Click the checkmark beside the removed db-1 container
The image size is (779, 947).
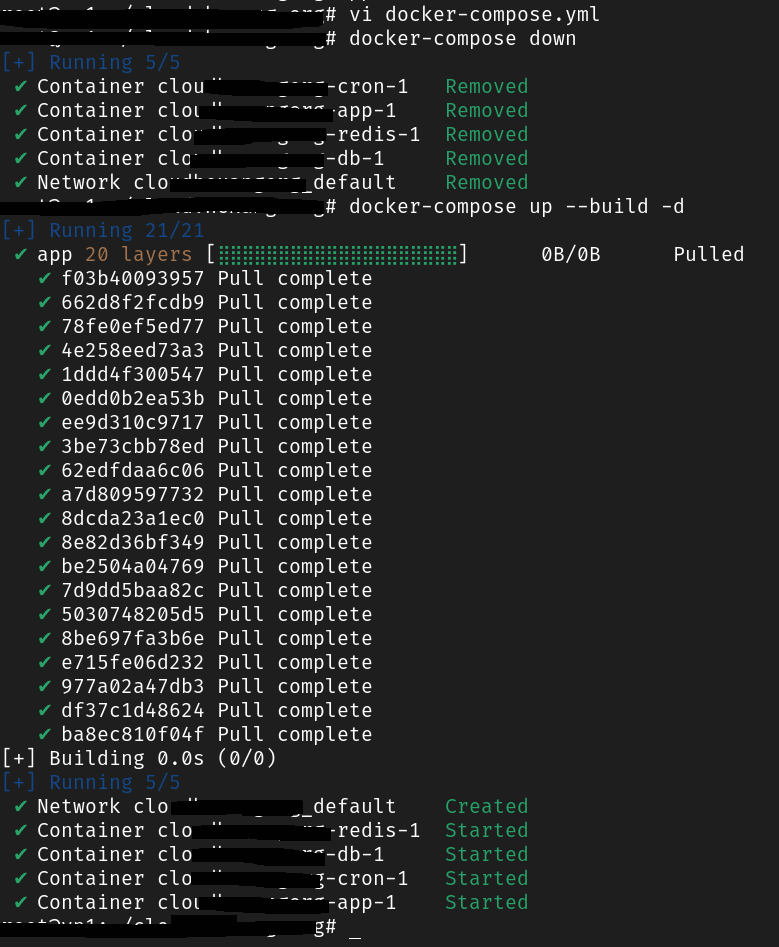coord(20,158)
